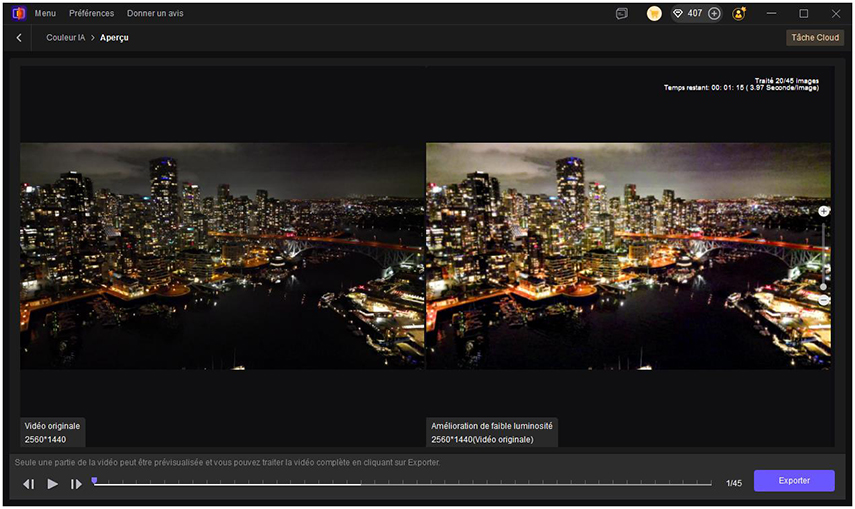The height and width of the screenshot is (509, 855).
Task: Click the gold coin premium icon
Action: point(654,14)
